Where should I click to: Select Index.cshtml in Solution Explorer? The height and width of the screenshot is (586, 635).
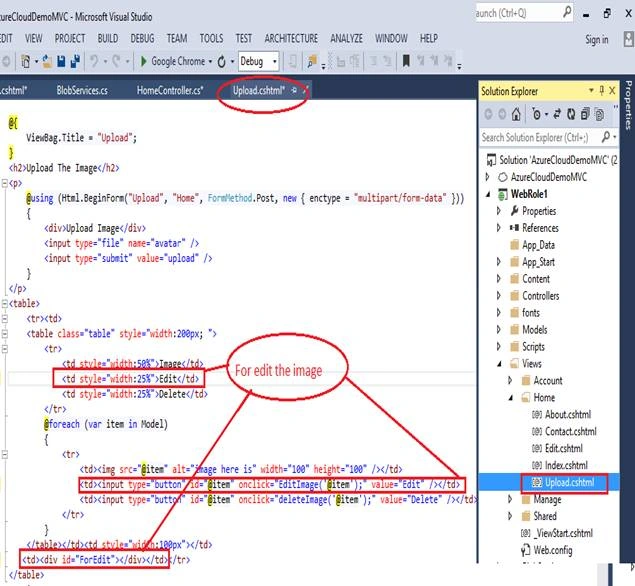(x=566, y=465)
